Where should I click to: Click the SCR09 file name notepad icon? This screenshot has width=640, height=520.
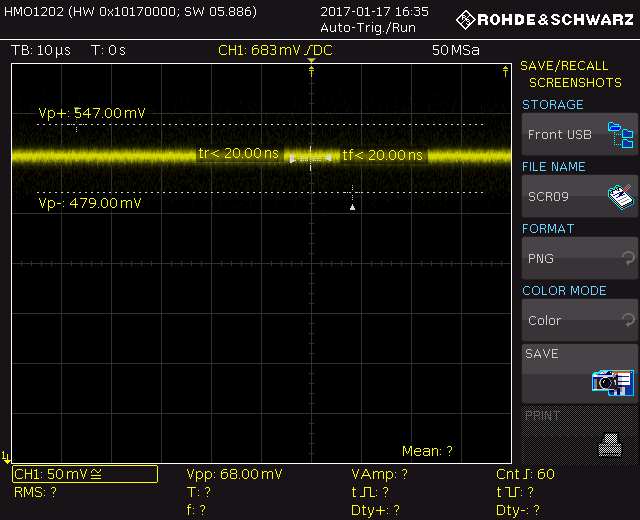620,197
